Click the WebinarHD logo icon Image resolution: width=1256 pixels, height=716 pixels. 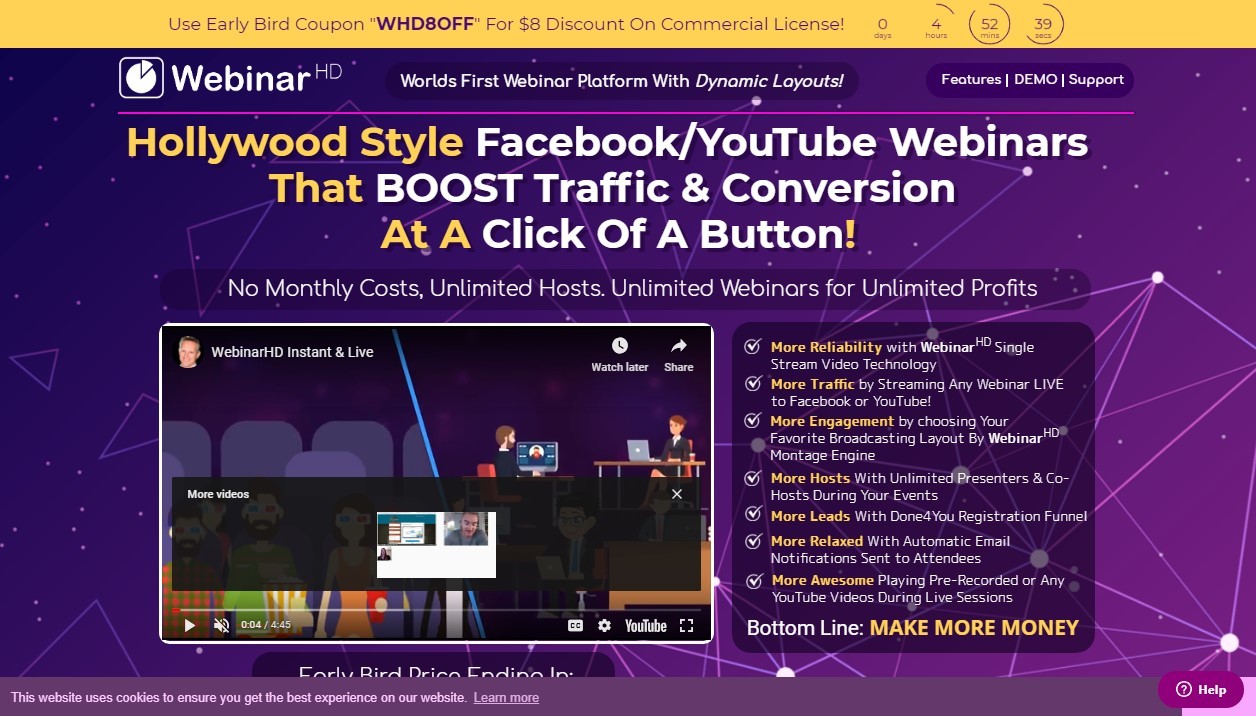[141, 78]
